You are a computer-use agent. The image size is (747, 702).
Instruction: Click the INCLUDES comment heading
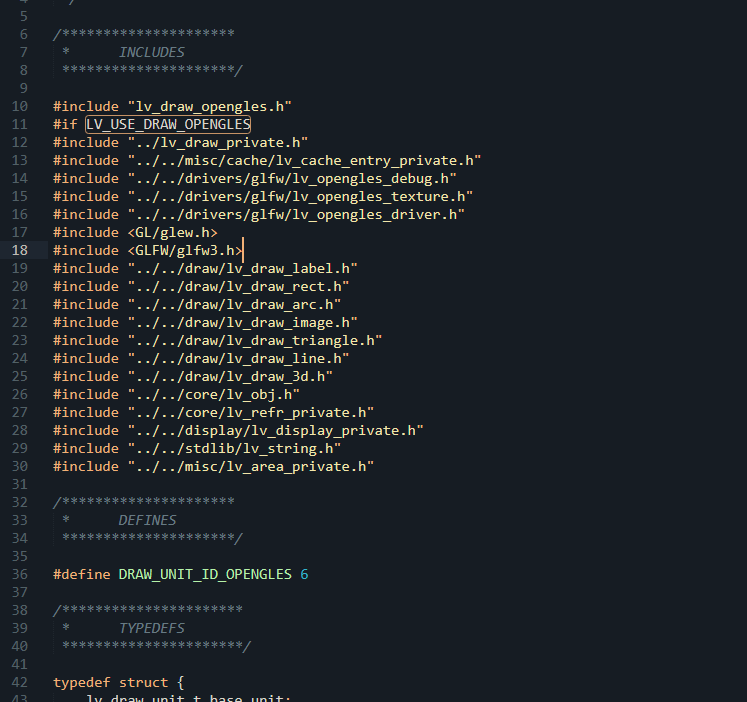tap(151, 52)
